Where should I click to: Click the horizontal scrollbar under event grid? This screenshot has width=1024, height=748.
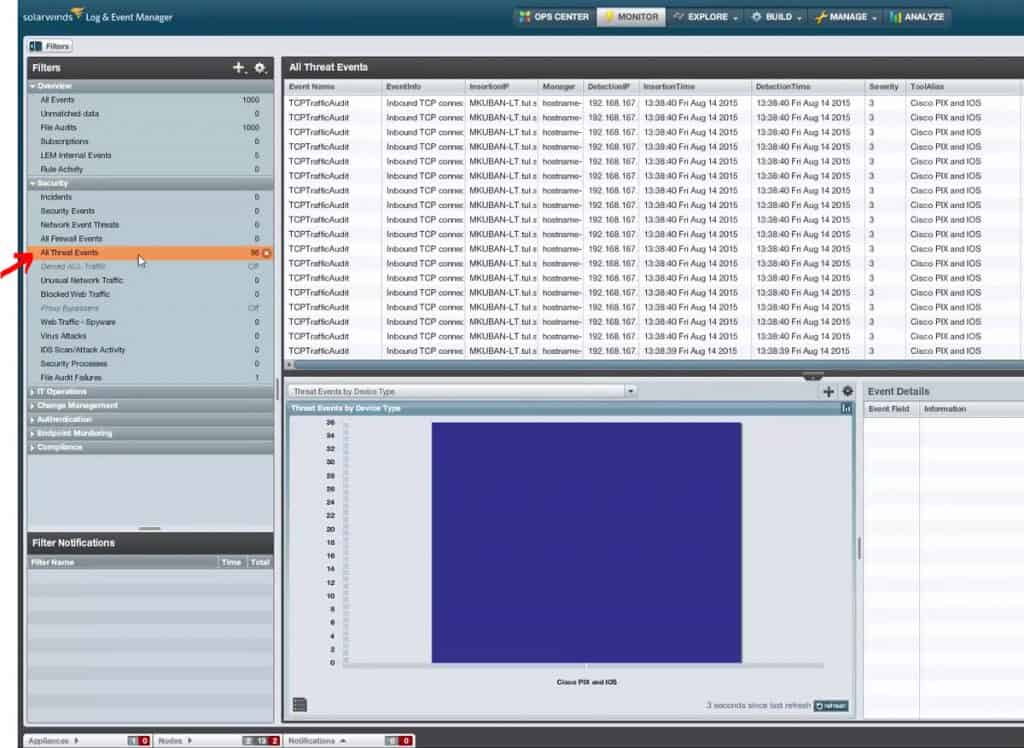pos(658,365)
